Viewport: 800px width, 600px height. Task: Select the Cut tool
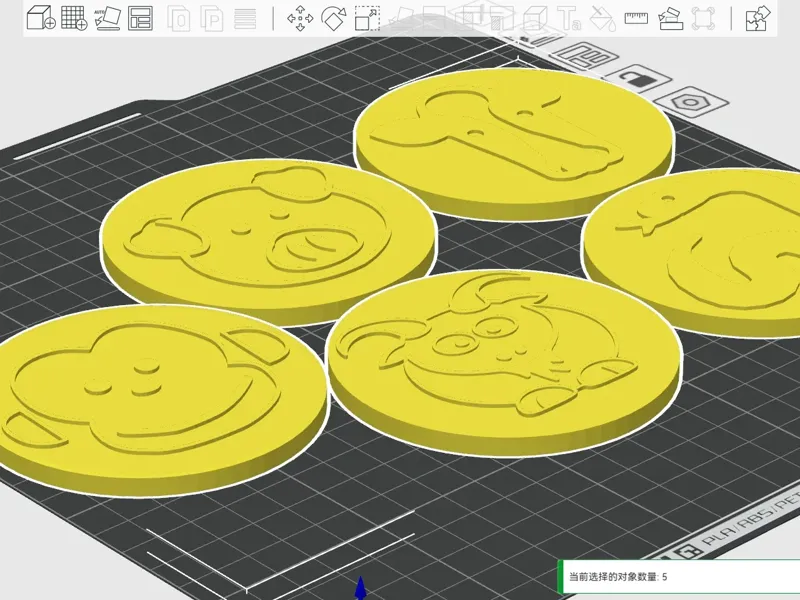435,18
